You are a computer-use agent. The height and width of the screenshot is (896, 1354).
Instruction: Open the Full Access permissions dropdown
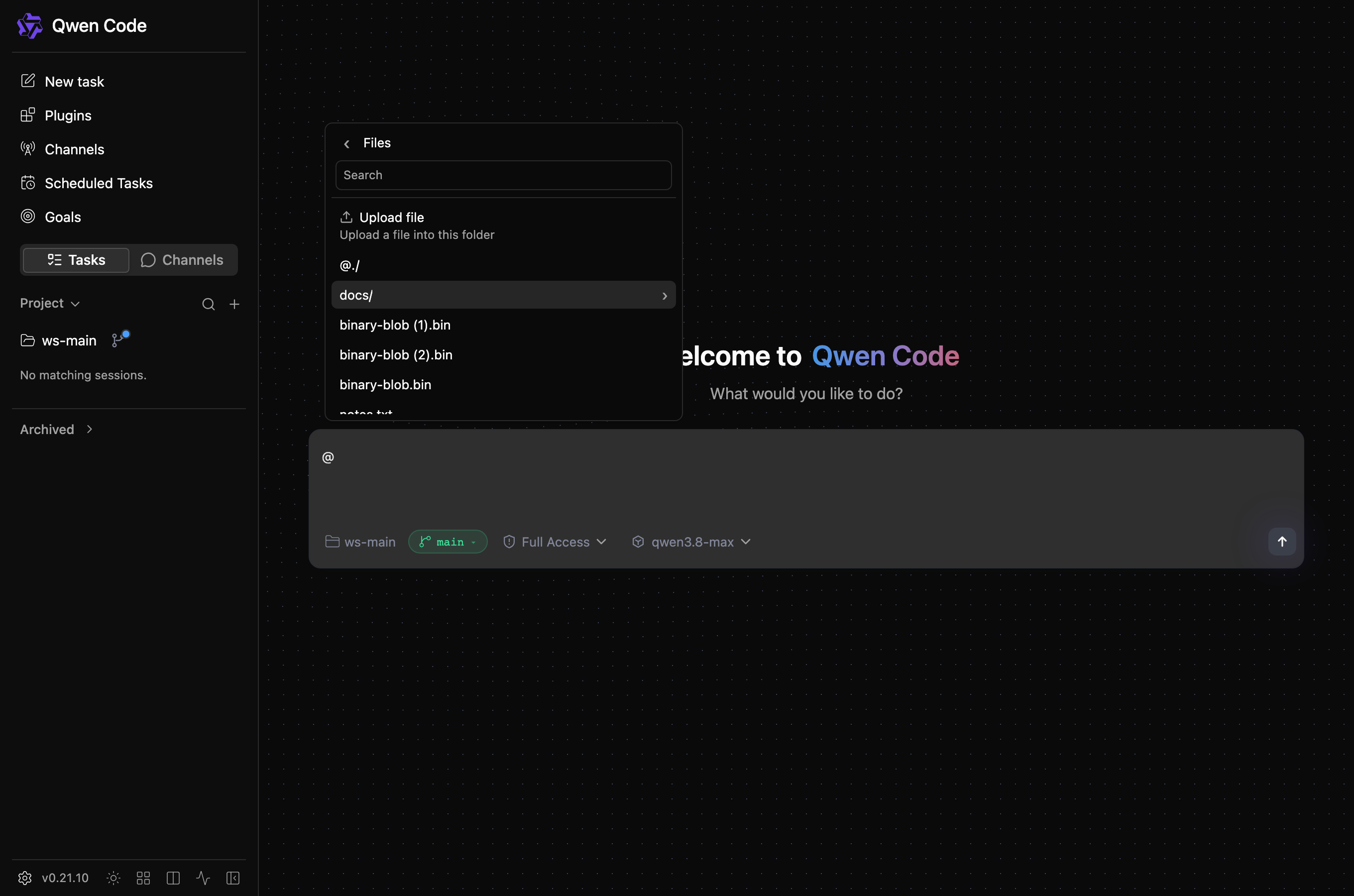(x=555, y=542)
